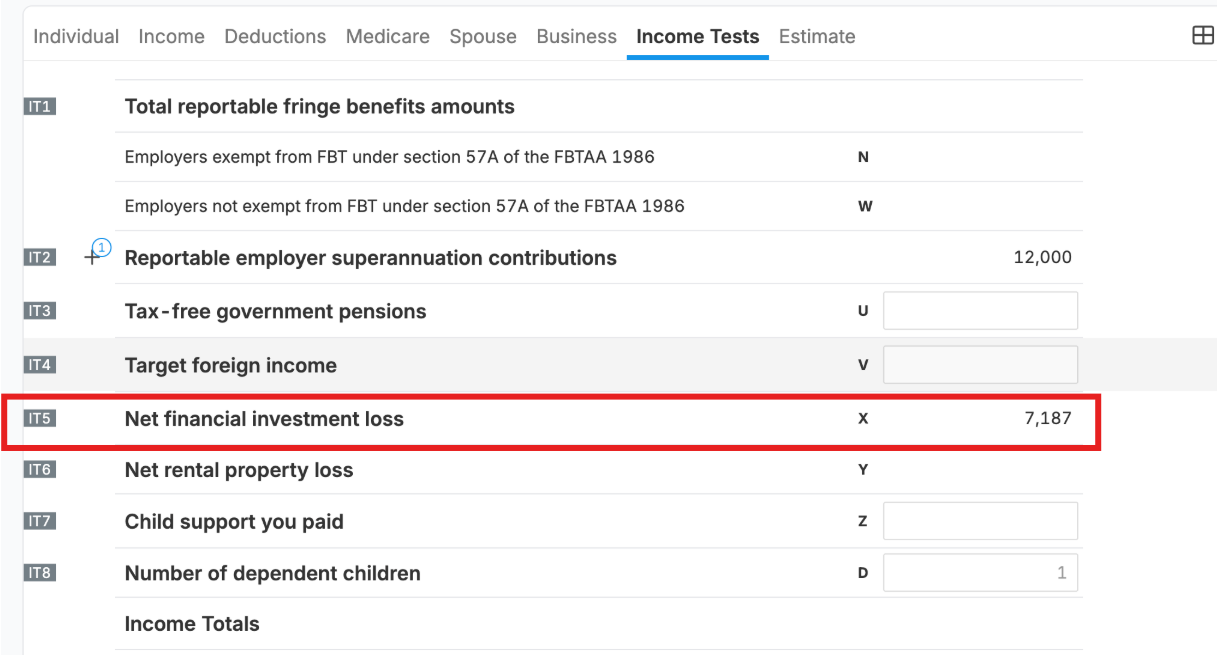Viewport: 1217px width, 655px height.
Task: Click the Target foreign income input box
Action: coord(980,365)
